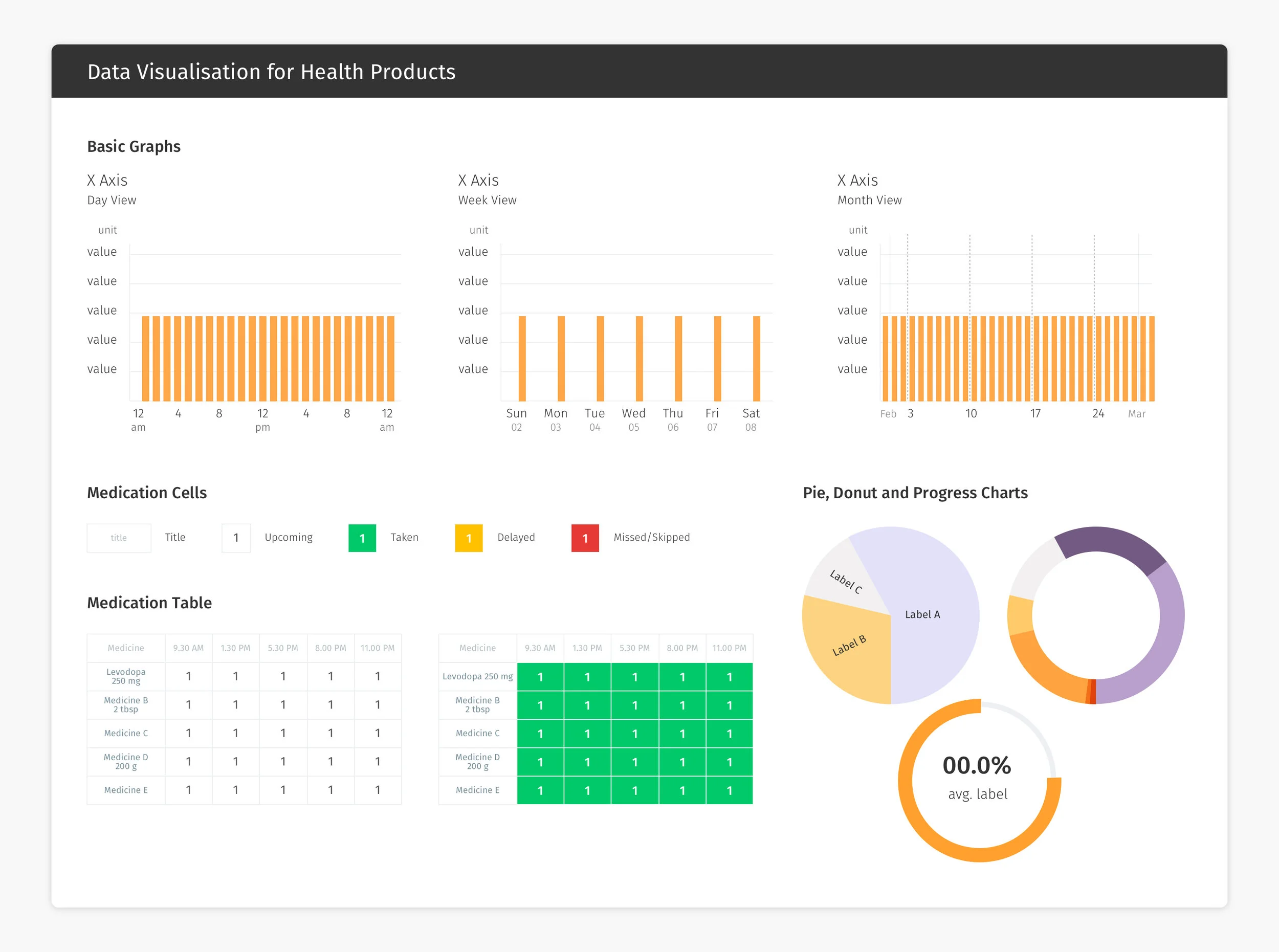Click white Medicine E cell at 9.30 AM
The image size is (1279, 952).
click(188, 789)
